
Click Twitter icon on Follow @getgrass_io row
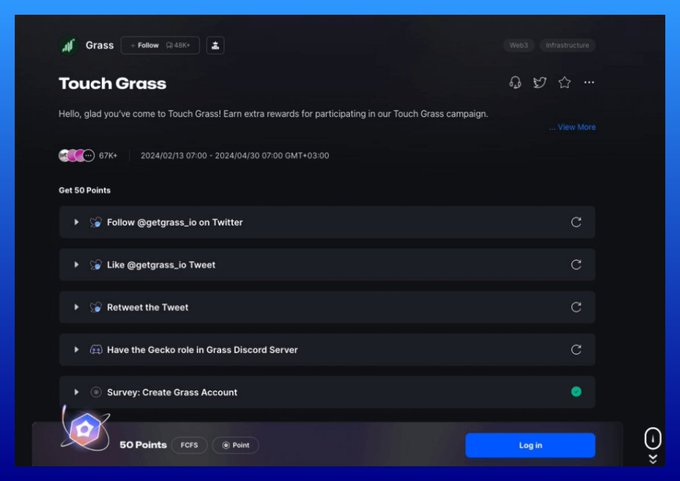click(96, 222)
